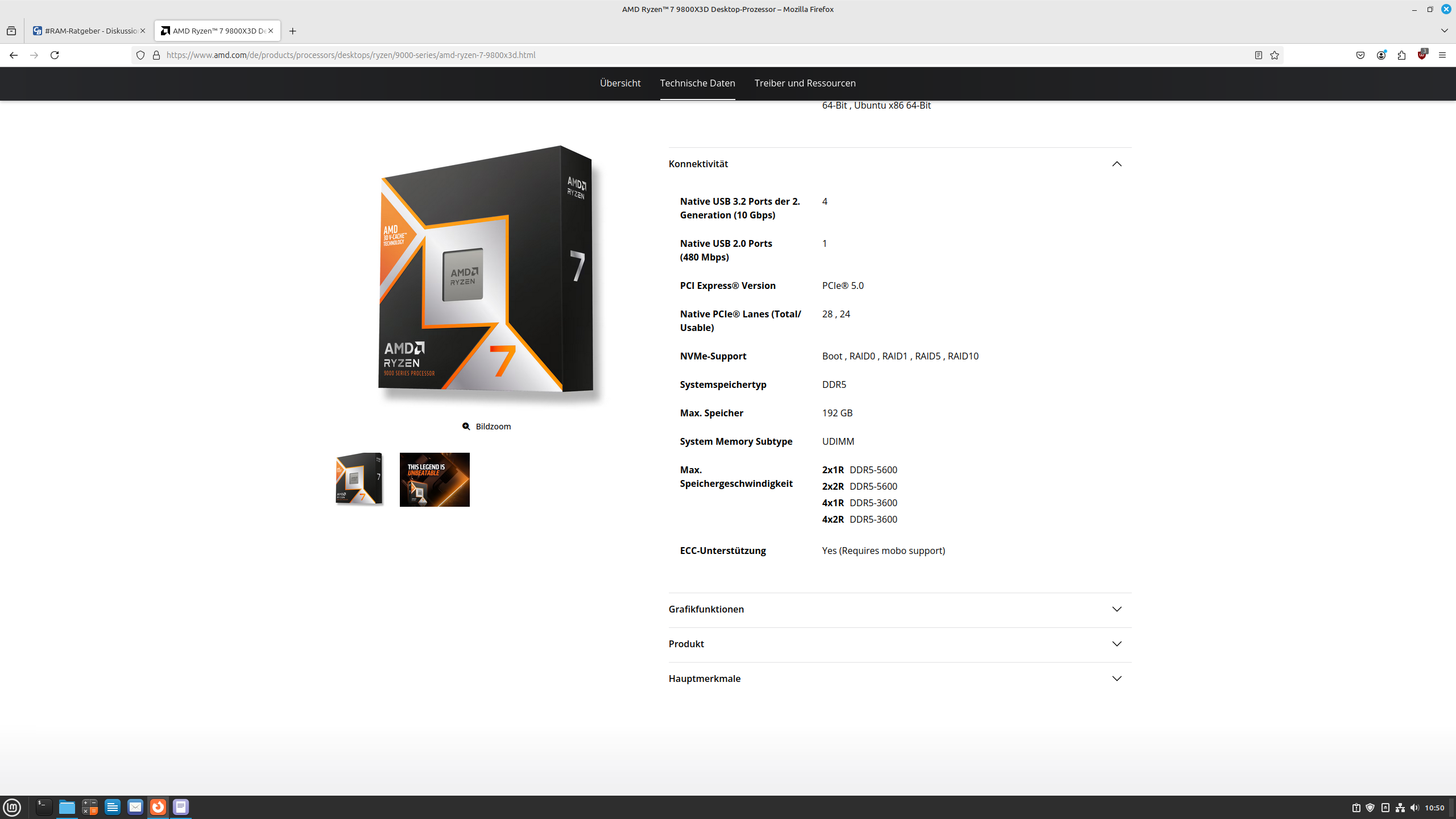Switch to the Übersicht tab
The image size is (1456, 819).
click(620, 83)
